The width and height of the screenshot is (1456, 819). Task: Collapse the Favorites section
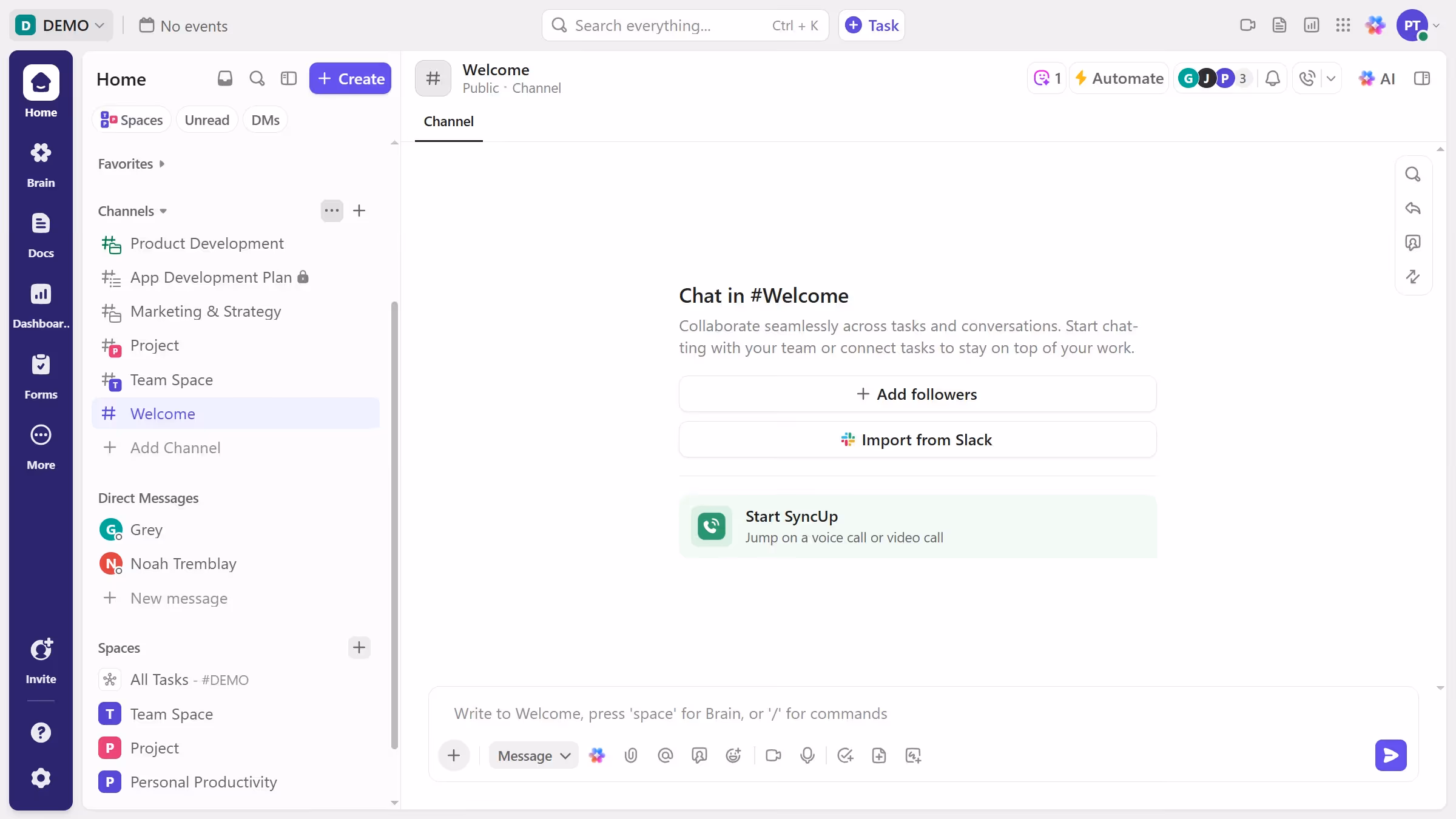(x=162, y=163)
